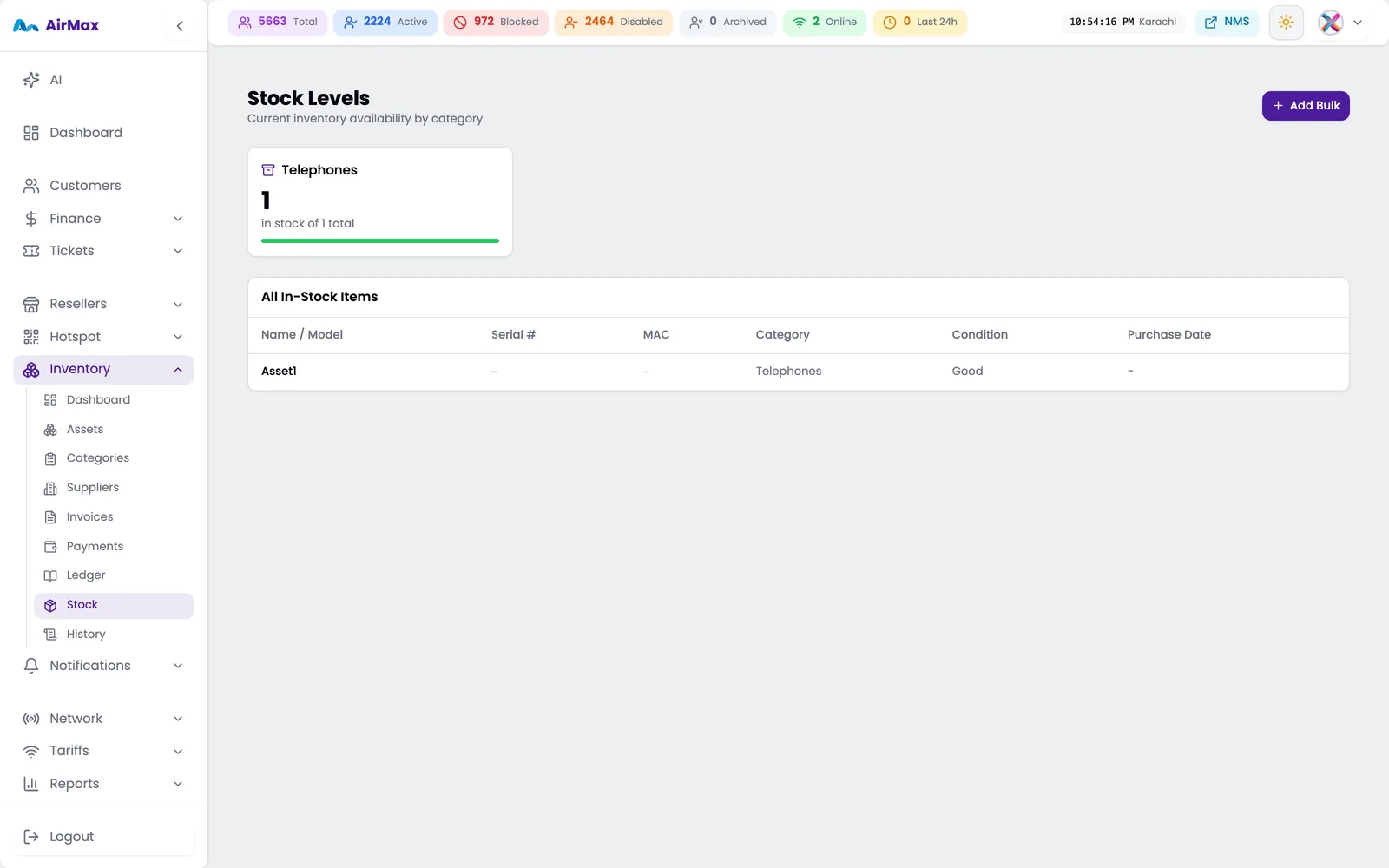1389x868 pixels.
Task: Click the Assets sub-menu icon
Action: (50, 430)
